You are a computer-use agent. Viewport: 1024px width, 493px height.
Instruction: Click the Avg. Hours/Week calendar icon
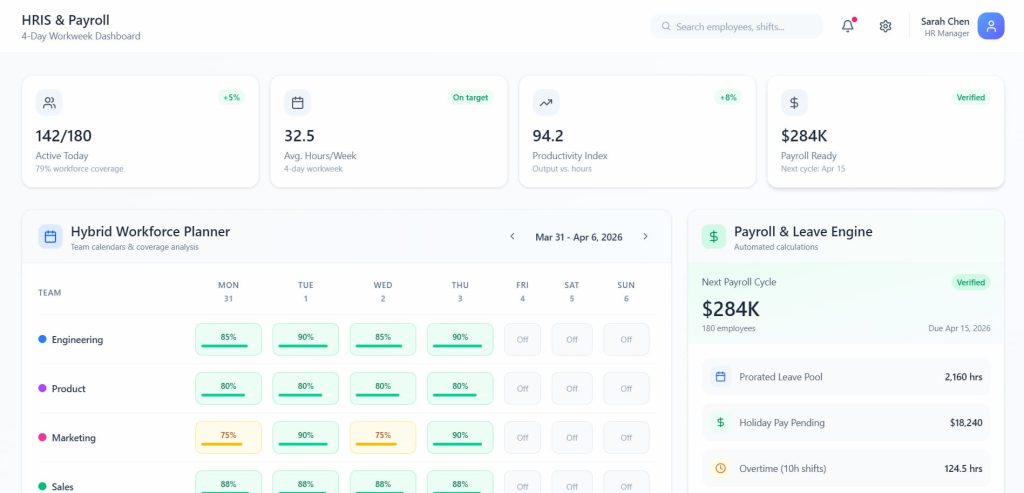tap(297, 102)
